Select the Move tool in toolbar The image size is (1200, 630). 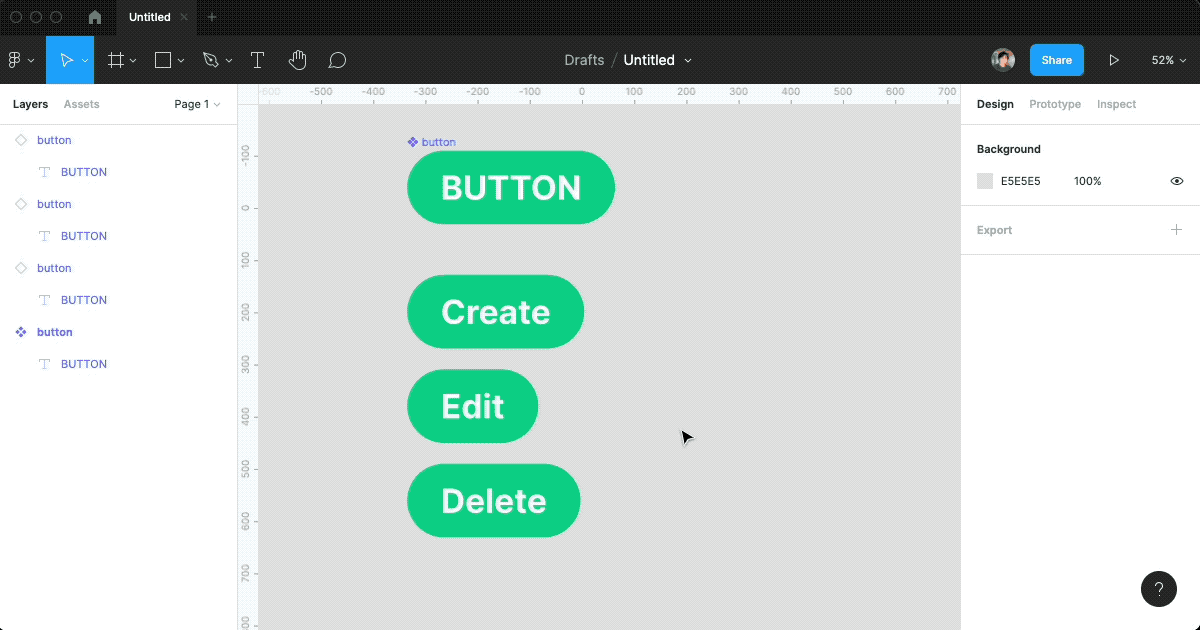tap(66, 60)
